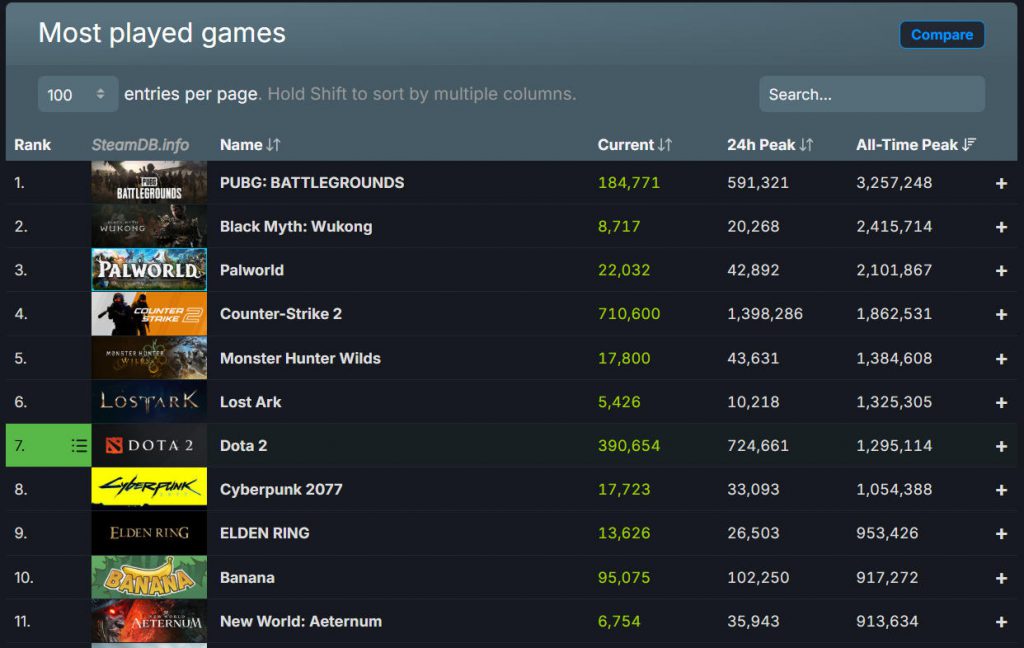Click the plus icon for Black Myth: Wukong
The height and width of the screenshot is (648, 1024).
pyautogui.click(x=1001, y=227)
